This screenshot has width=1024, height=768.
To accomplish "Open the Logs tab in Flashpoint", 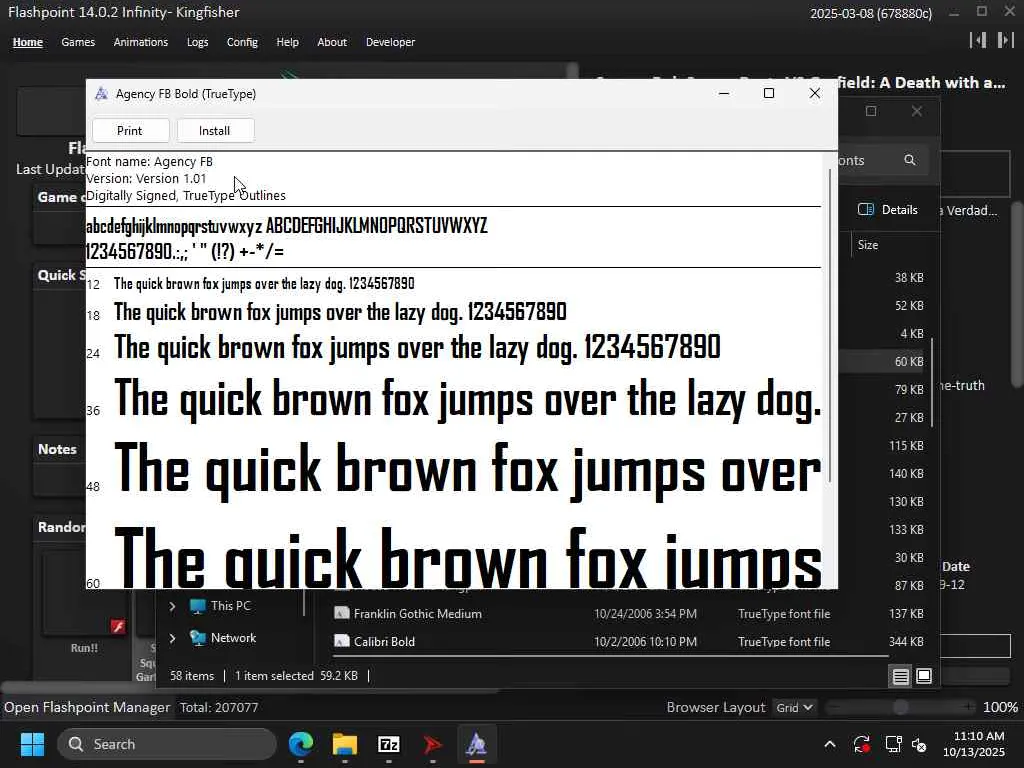I will pyautogui.click(x=197, y=42).
